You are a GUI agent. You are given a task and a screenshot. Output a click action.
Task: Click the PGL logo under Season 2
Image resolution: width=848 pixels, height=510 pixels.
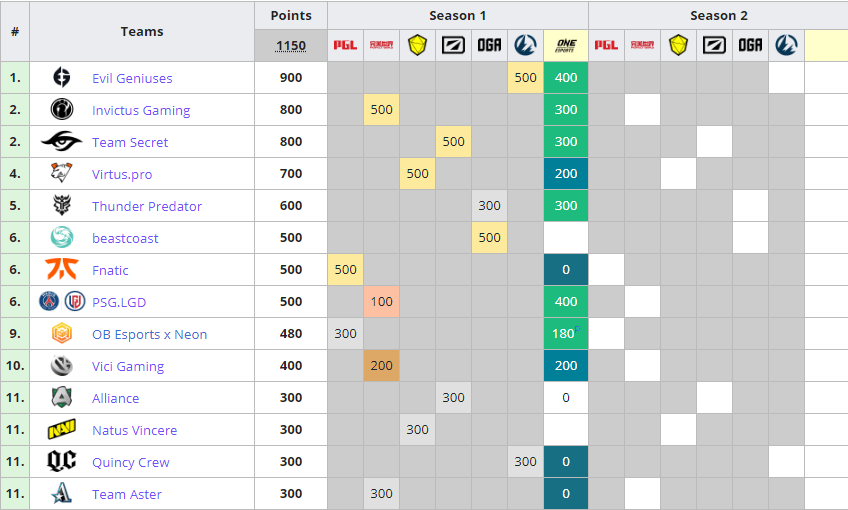point(606,45)
